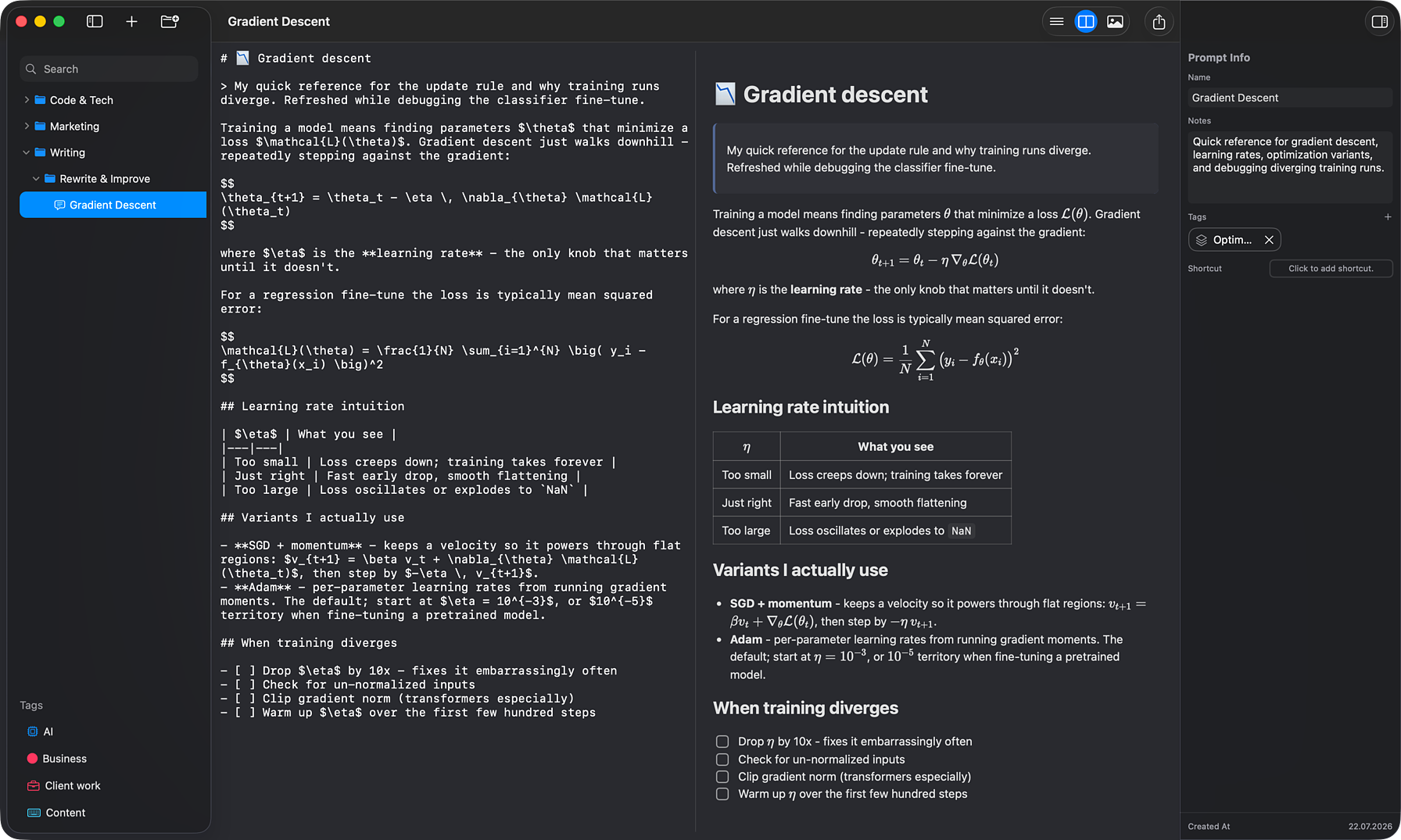Select the red Business tag dot

32,759
